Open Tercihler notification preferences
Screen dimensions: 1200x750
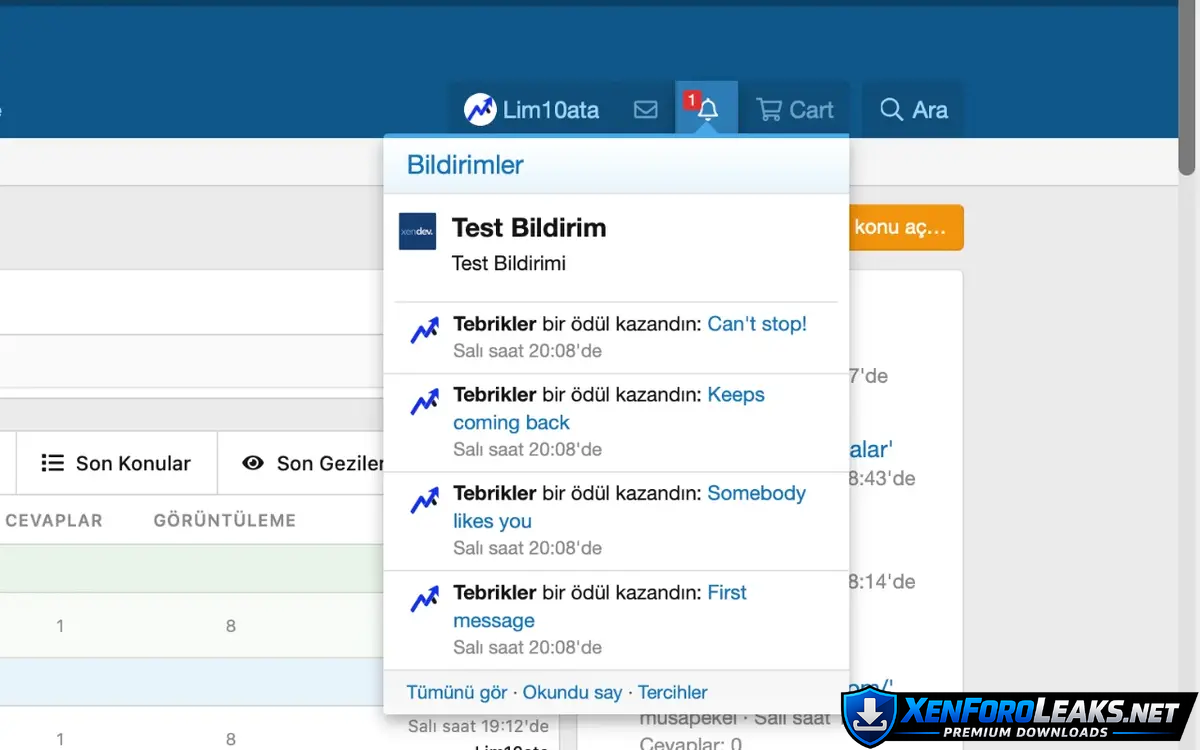click(x=672, y=692)
